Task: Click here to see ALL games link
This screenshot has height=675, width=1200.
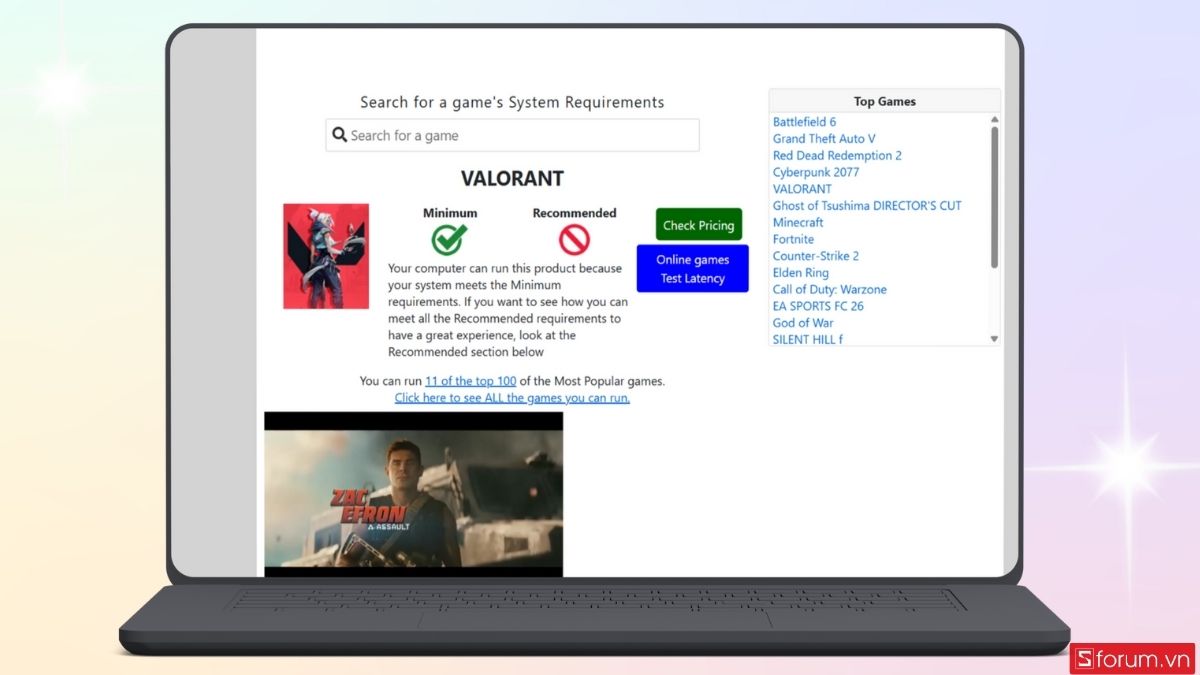Action: 512,398
